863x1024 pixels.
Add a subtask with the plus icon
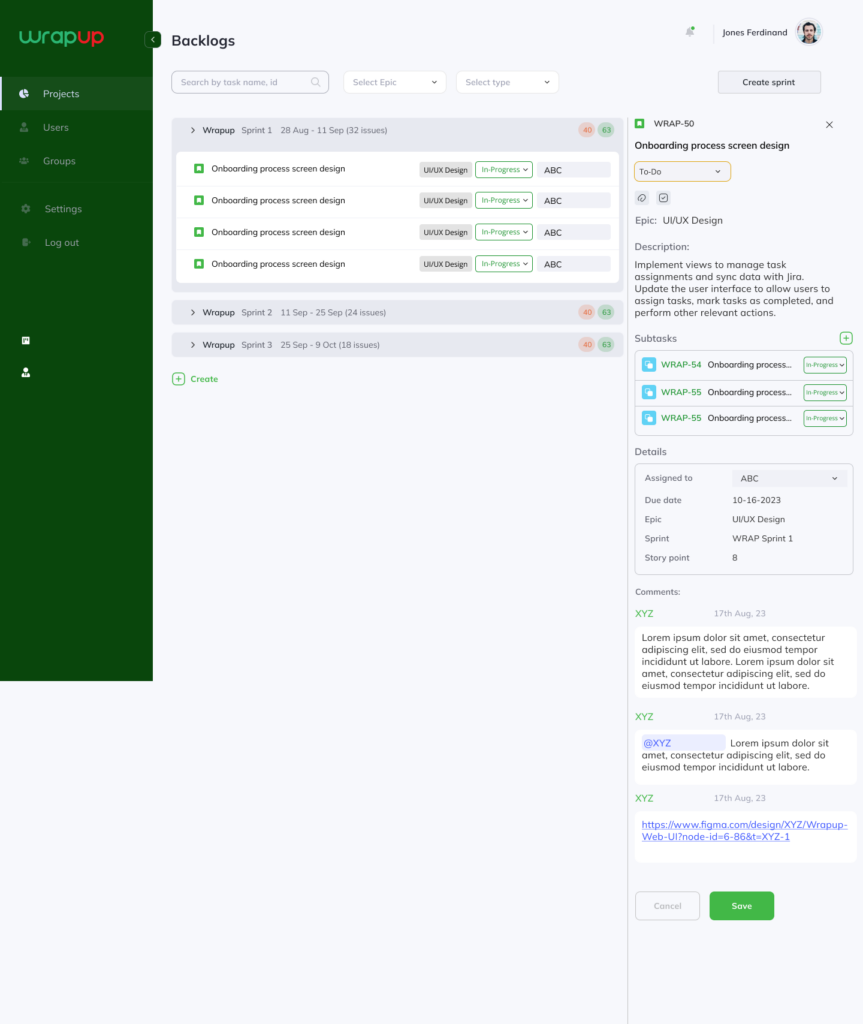846,339
